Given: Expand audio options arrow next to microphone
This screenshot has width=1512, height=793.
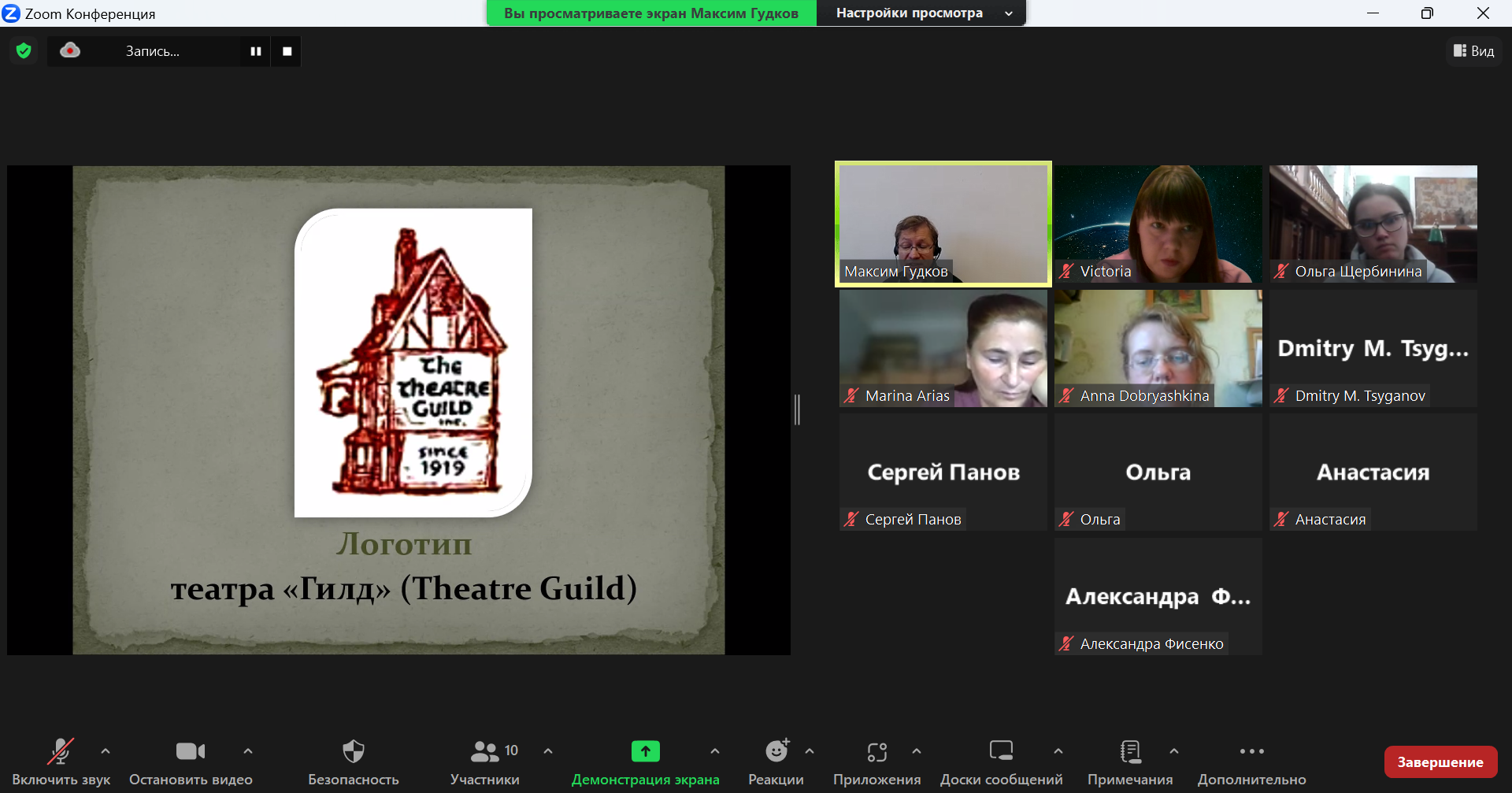Looking at the screenshot, I should (106, 751).
